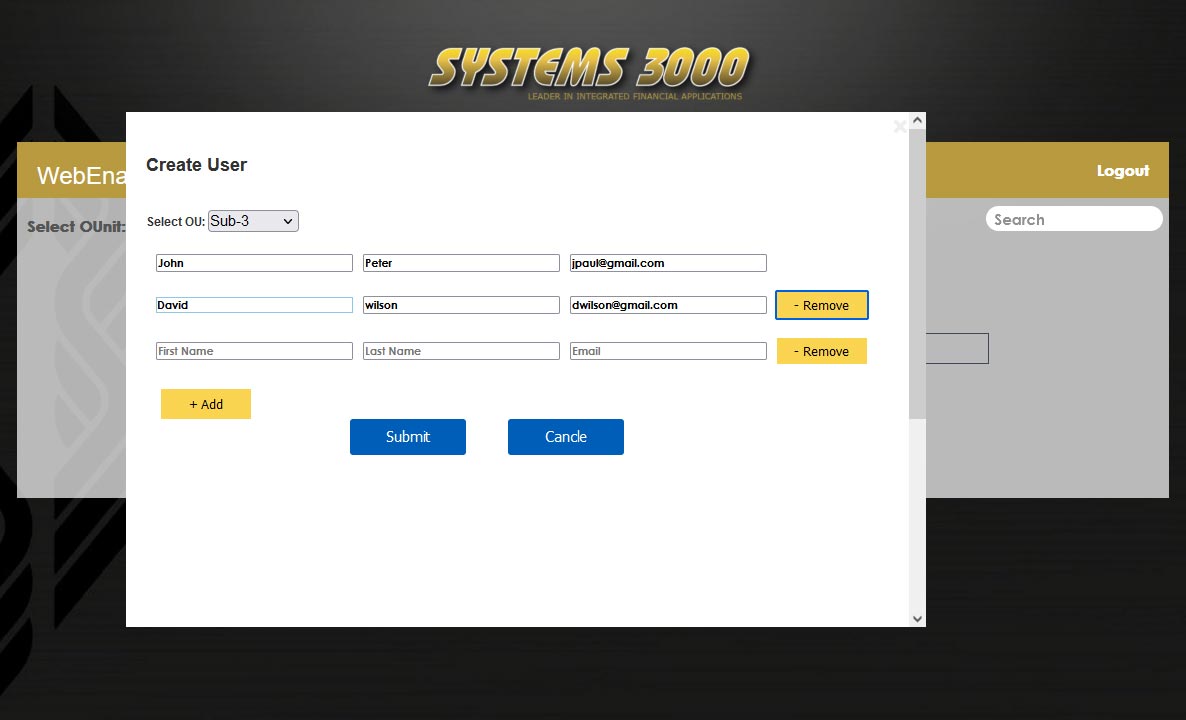Viewport: 1186px width, 720px height.
Task: Focus the first name field containing David
Action: (254, 305)
